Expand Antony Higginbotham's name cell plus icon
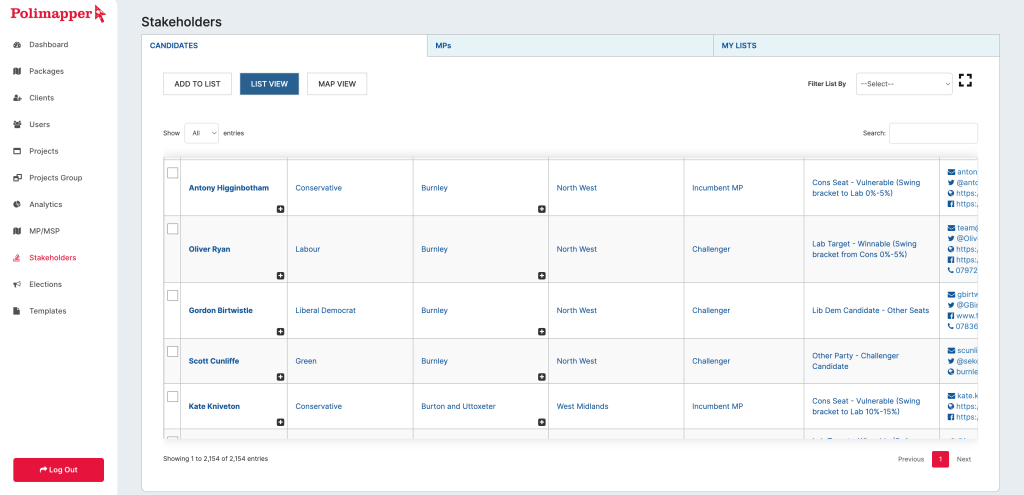 280,209
